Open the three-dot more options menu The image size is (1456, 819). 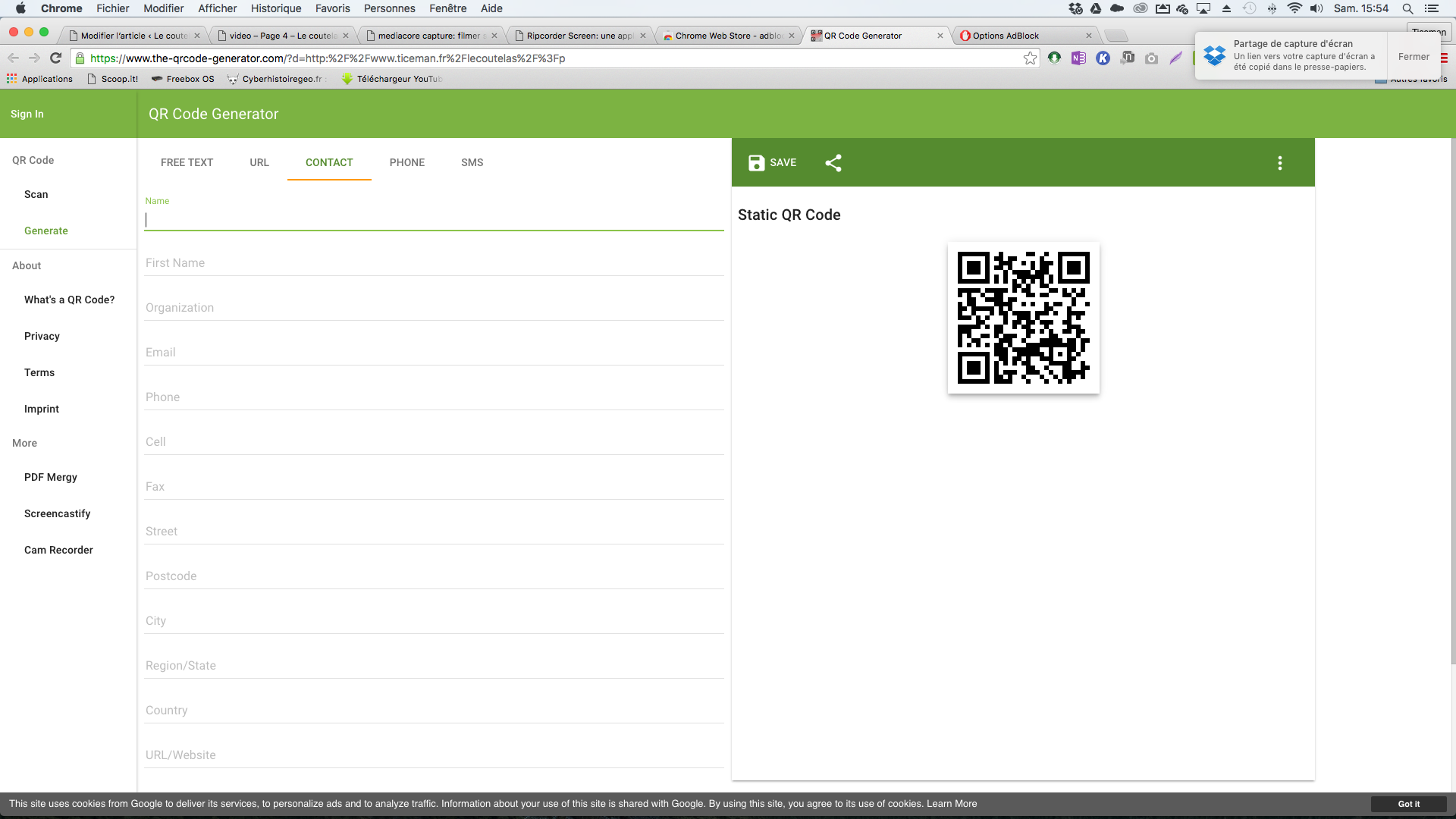pos(1280,163)
